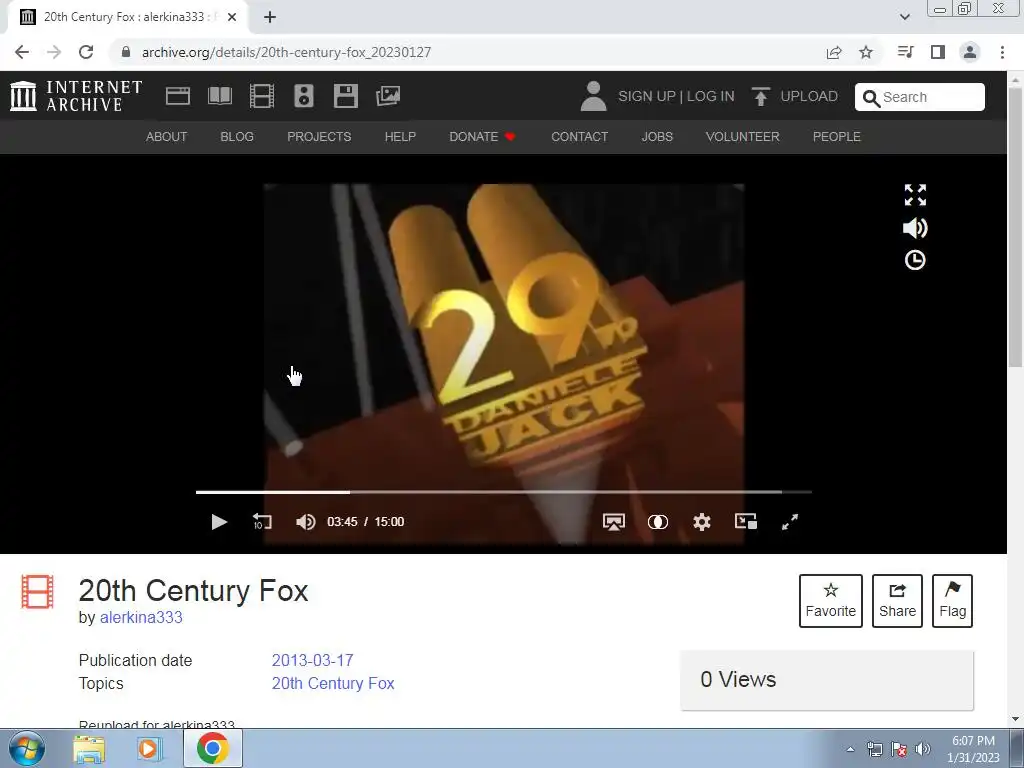Open the PROJECTS menu item
Viewport: 1024px width, 768px height.
(x=319, y=136)
